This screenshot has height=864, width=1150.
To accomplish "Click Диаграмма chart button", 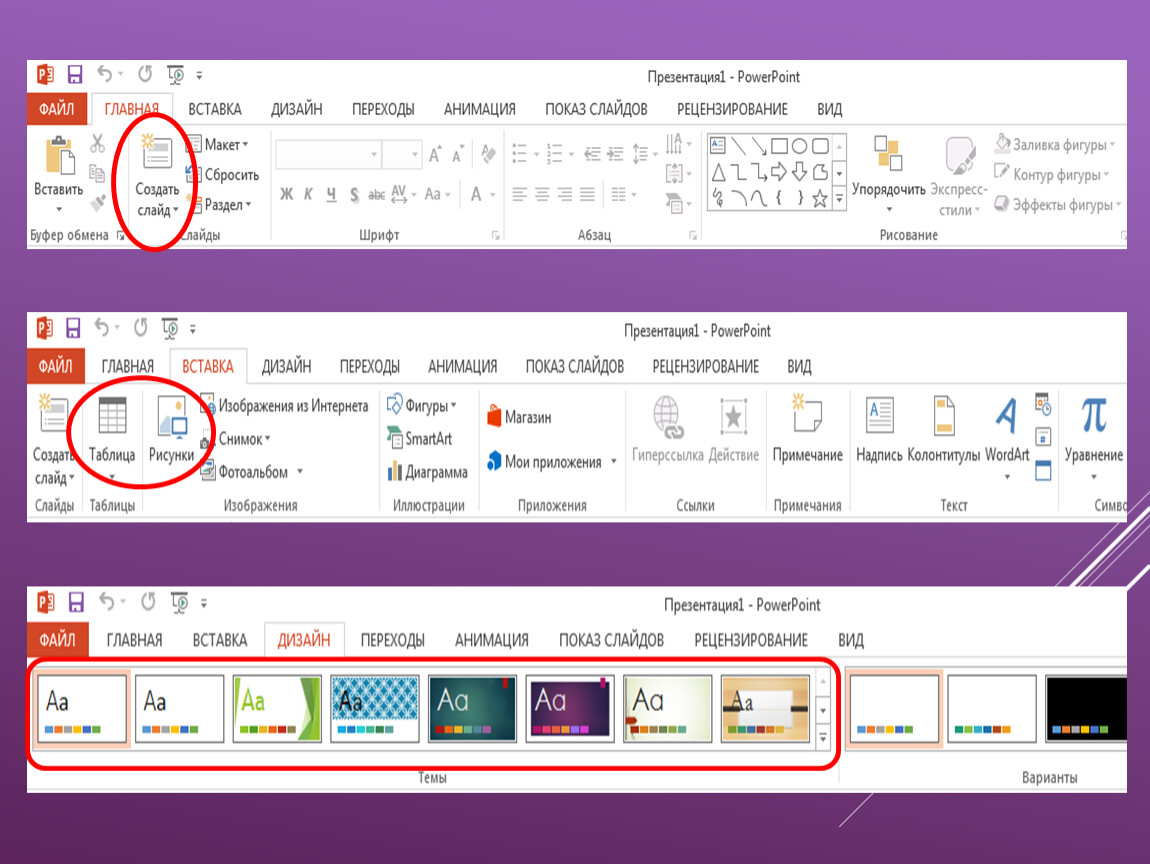I will pos(428,472).
